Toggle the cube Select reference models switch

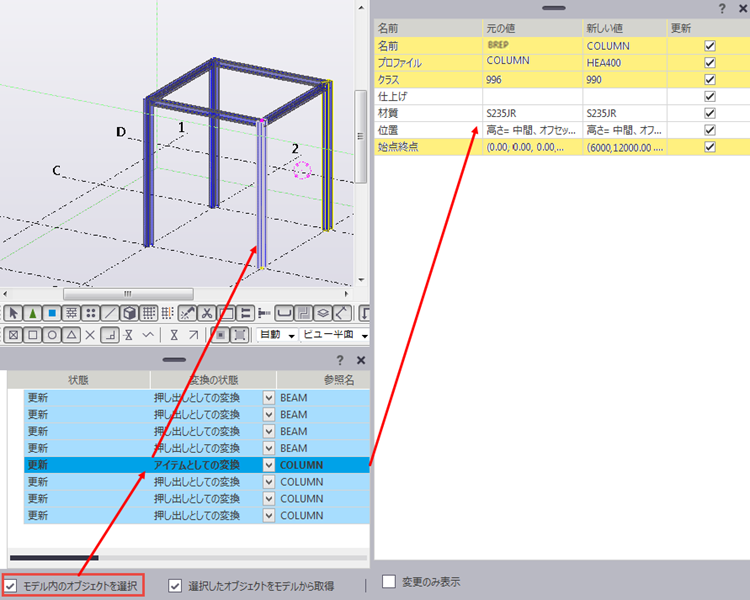click(129, 313)
